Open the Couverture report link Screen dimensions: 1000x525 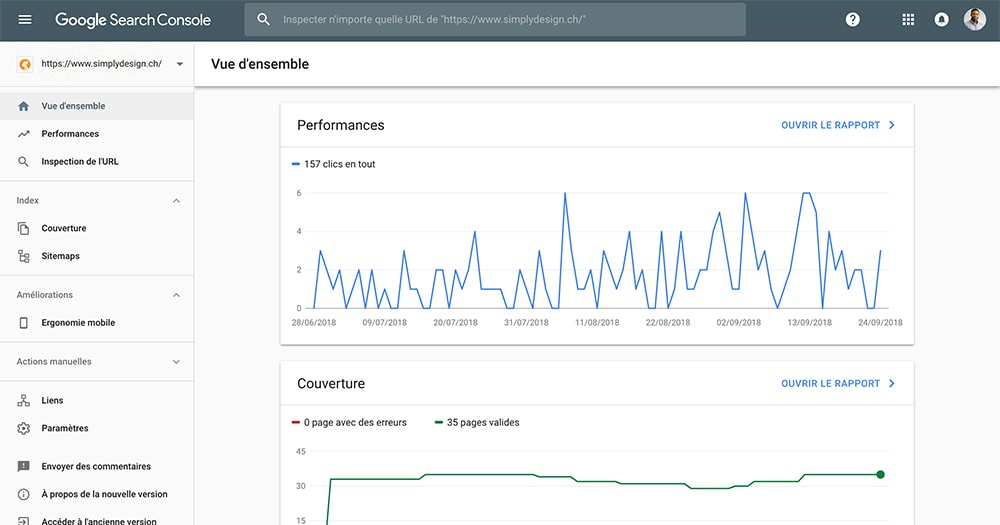(830, 383)
